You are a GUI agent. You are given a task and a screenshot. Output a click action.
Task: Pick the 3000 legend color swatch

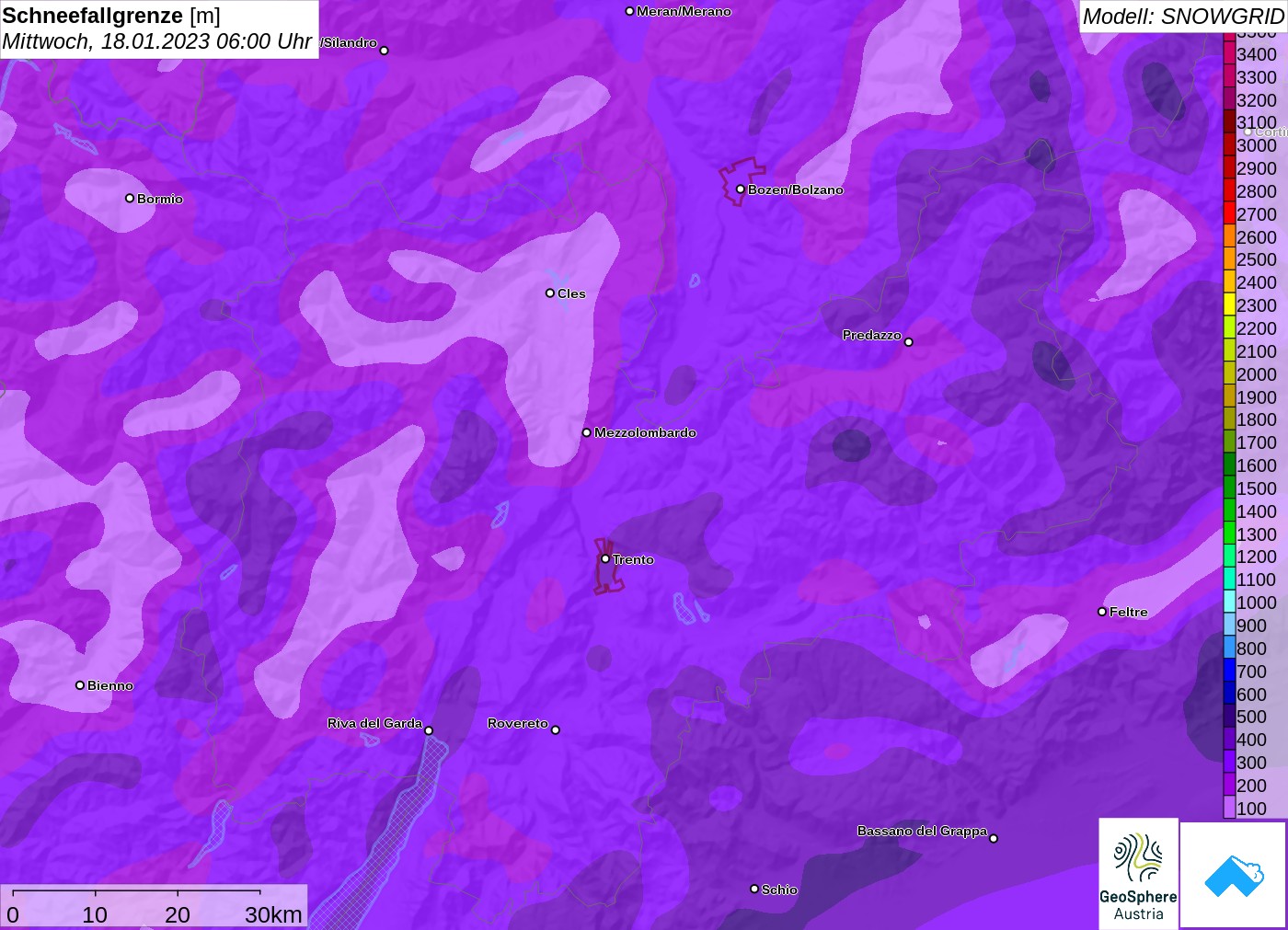(x=1229, y=145)
